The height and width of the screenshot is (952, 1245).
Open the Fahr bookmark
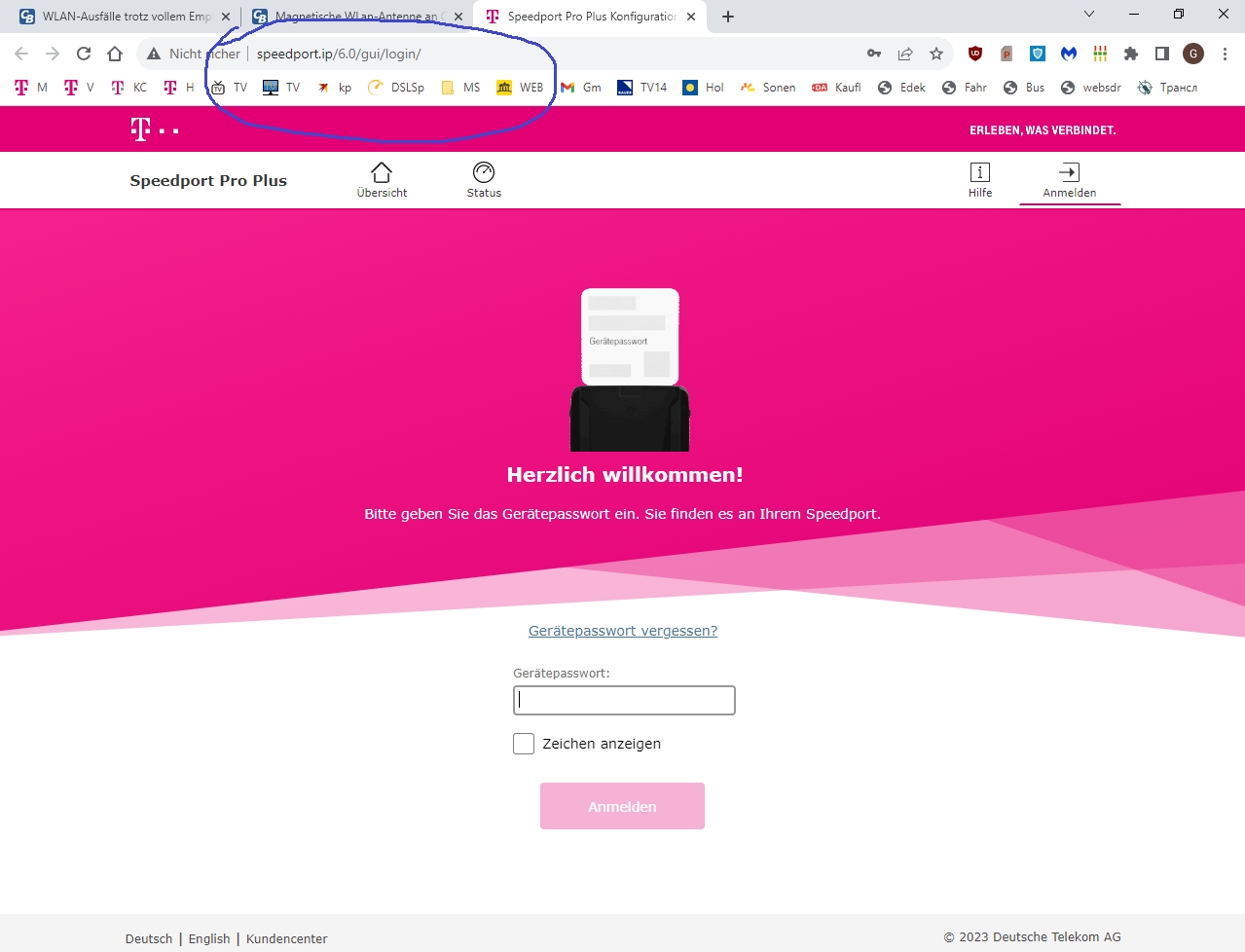point(965,88)
